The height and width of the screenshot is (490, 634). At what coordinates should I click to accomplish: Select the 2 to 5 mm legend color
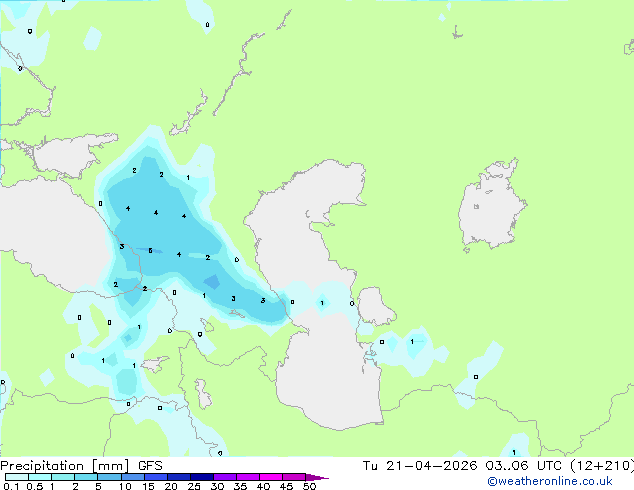coord(86,477)
